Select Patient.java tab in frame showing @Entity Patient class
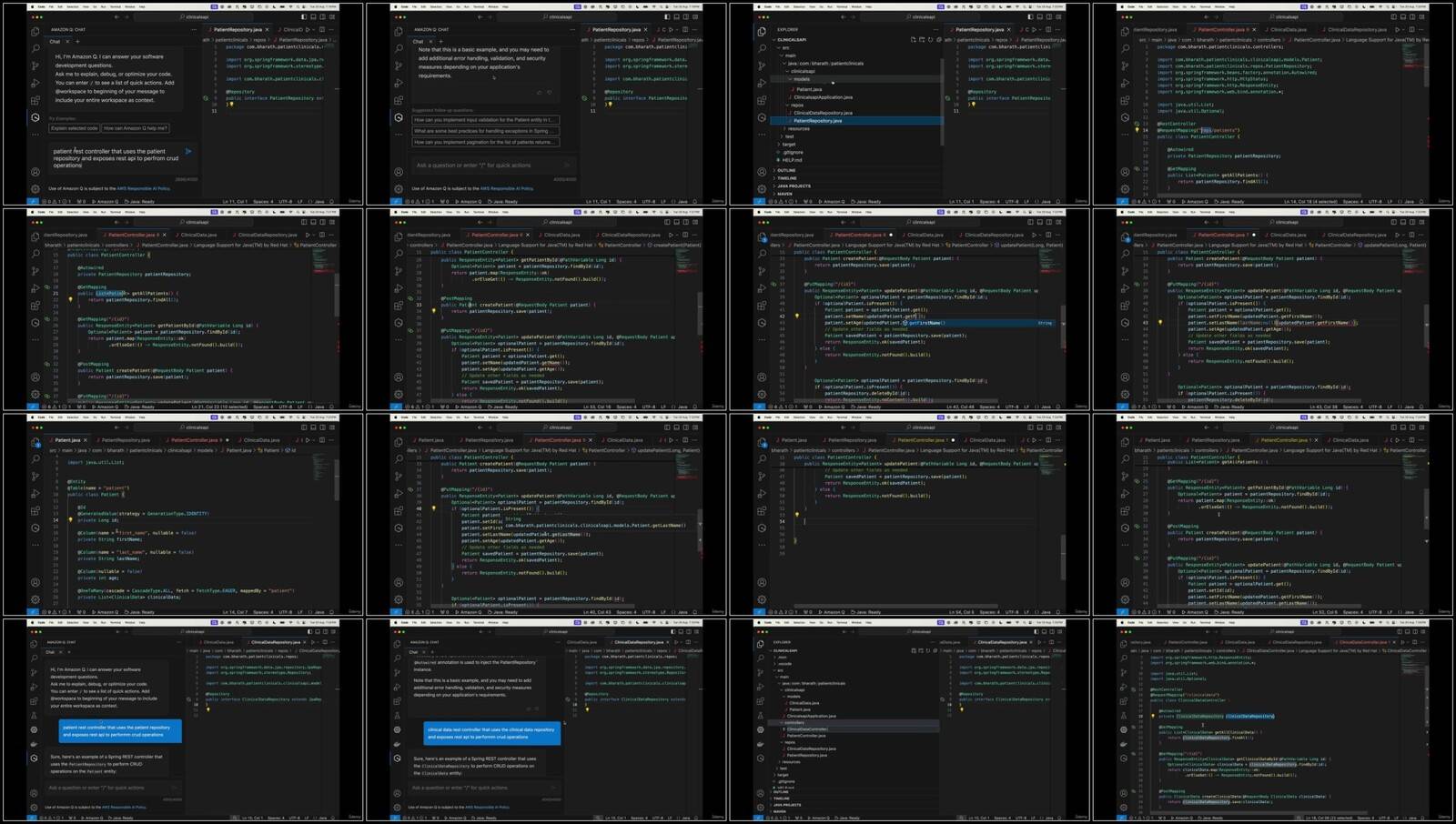1456x824 pixels. [68, 440]
